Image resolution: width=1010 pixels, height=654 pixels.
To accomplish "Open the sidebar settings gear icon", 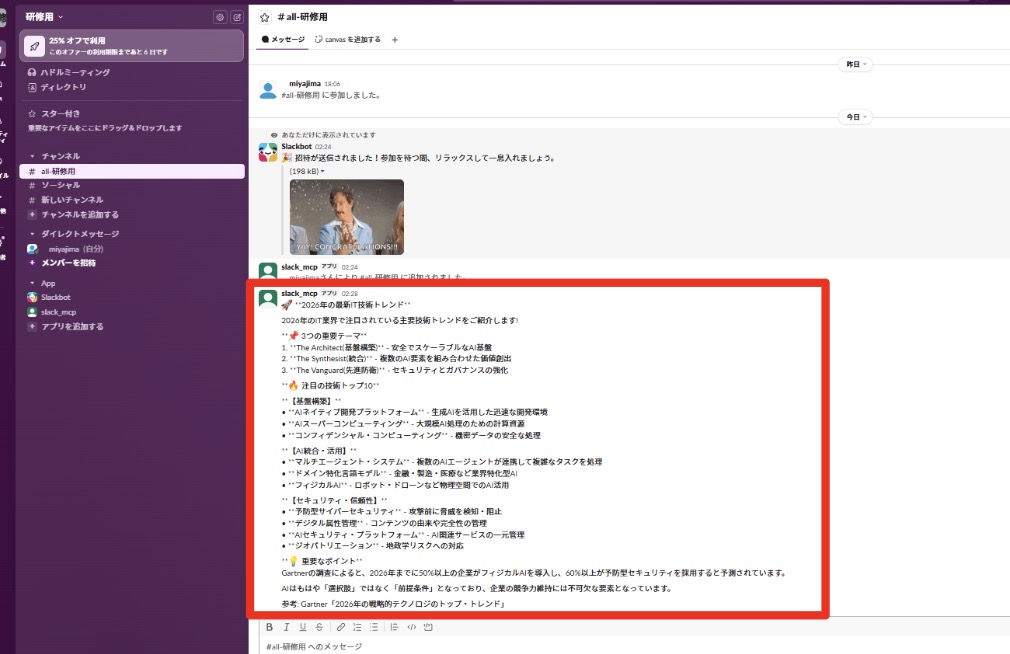I will 220,17.
